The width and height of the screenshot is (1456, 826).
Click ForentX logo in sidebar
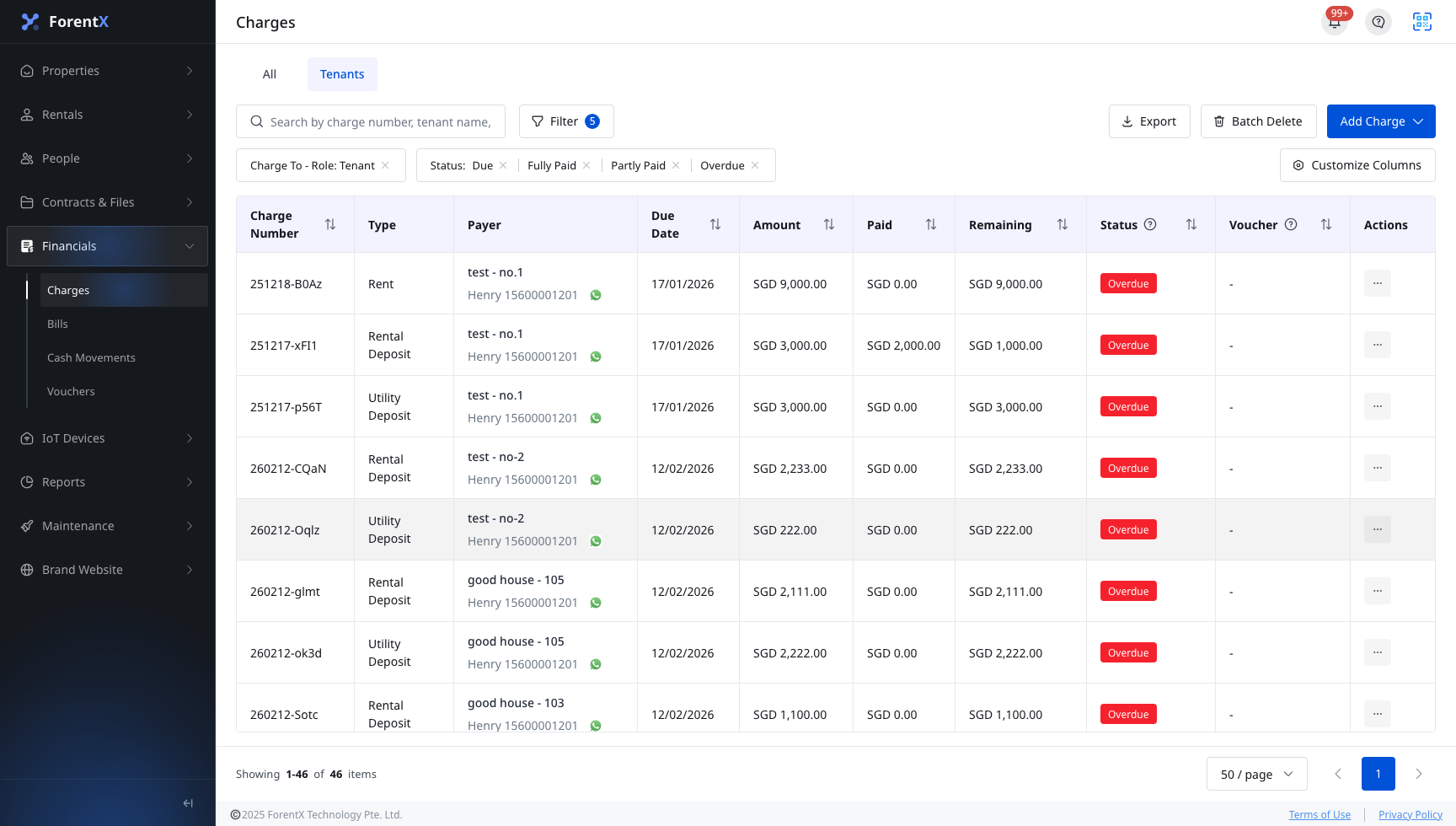click(x=65, y=22)
